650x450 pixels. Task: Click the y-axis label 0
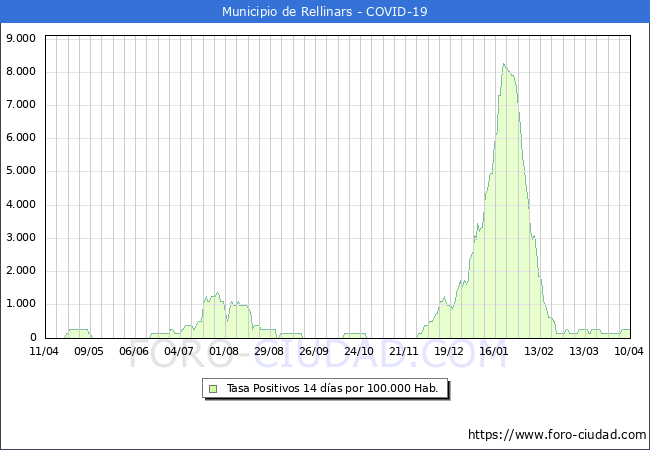point(33,337)
